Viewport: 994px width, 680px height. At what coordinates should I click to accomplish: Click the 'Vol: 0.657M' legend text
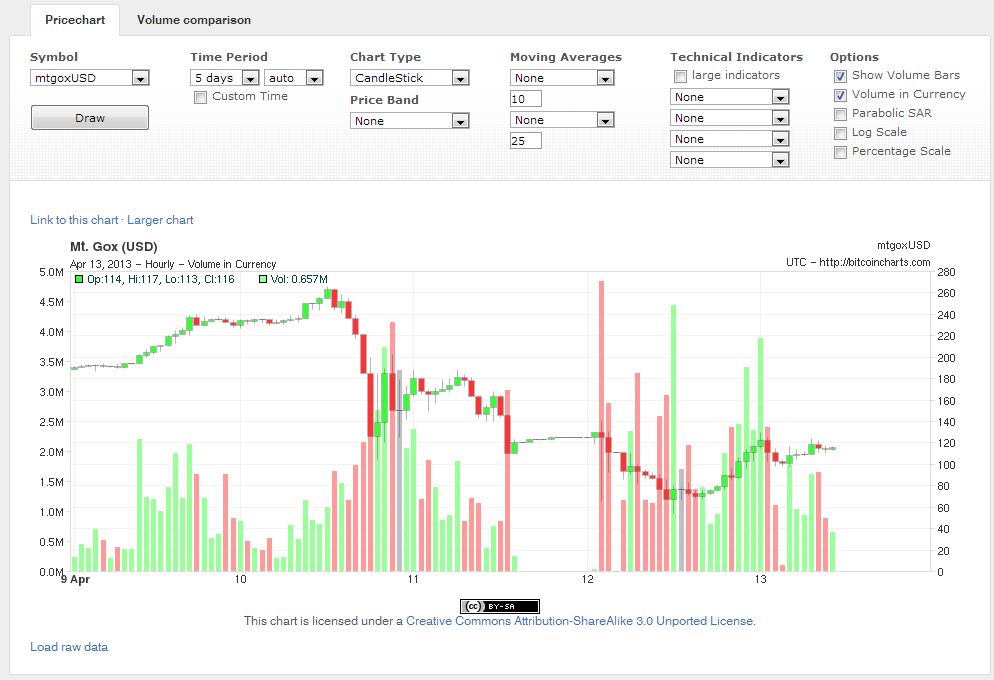(x=299, y=279)
